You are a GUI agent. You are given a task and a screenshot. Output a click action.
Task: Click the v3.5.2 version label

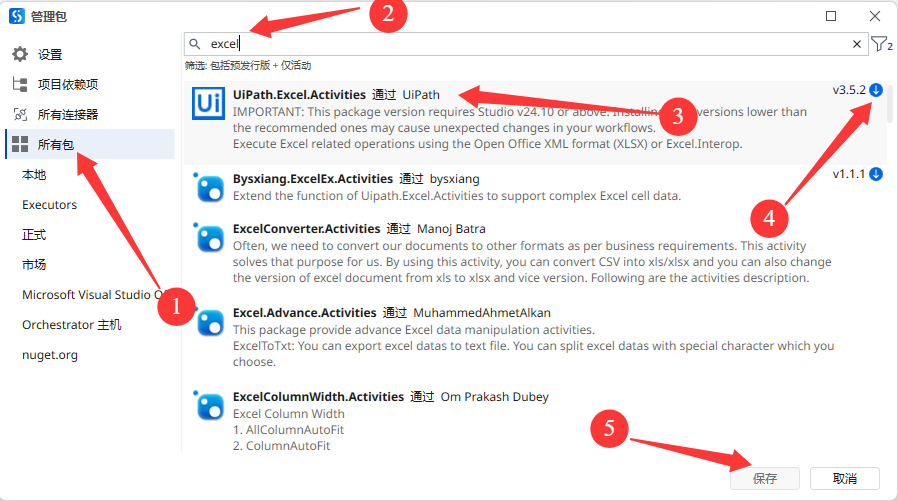(x=849, y=90)
